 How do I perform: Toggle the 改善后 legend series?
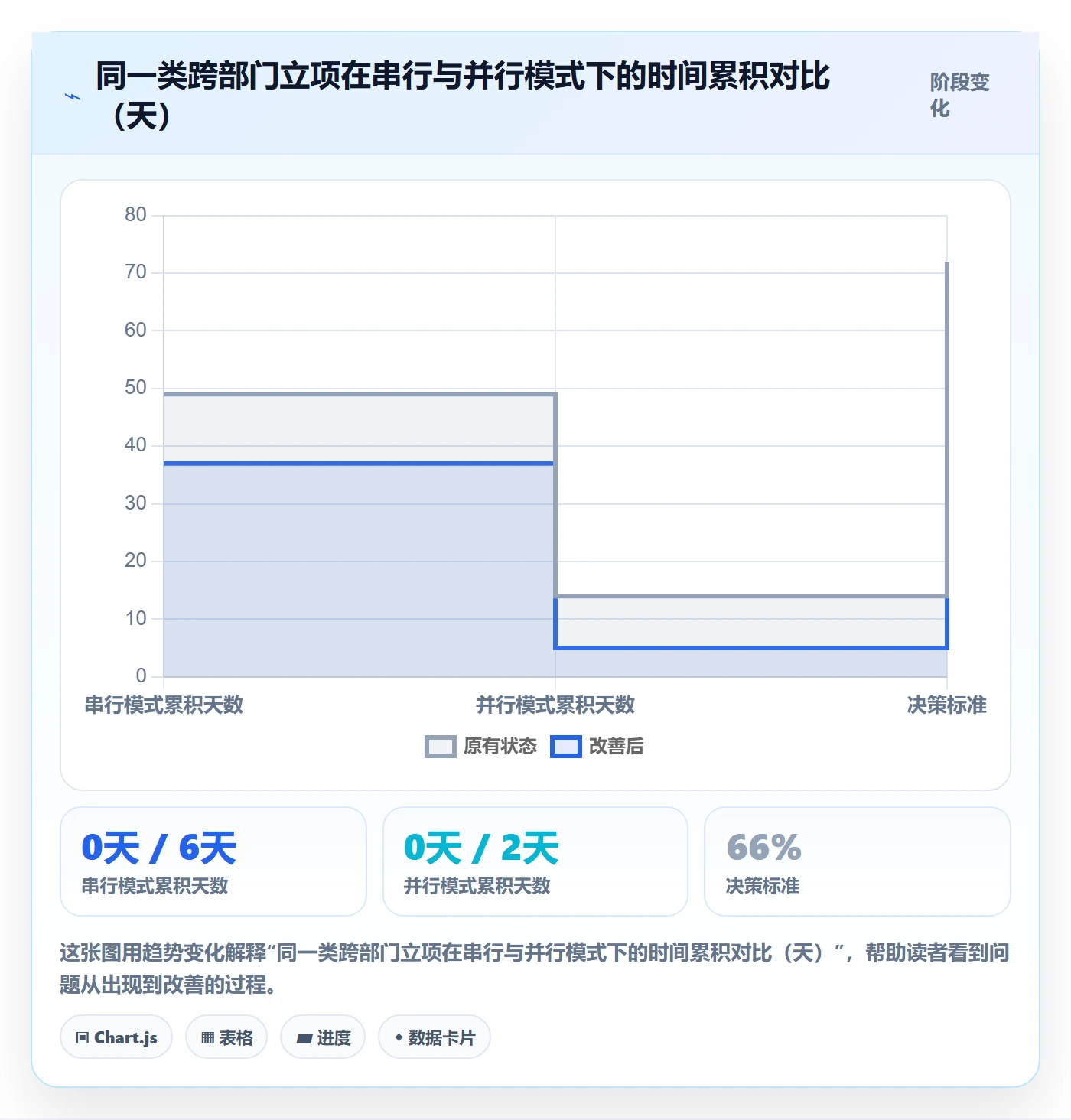tap(597, 746)
